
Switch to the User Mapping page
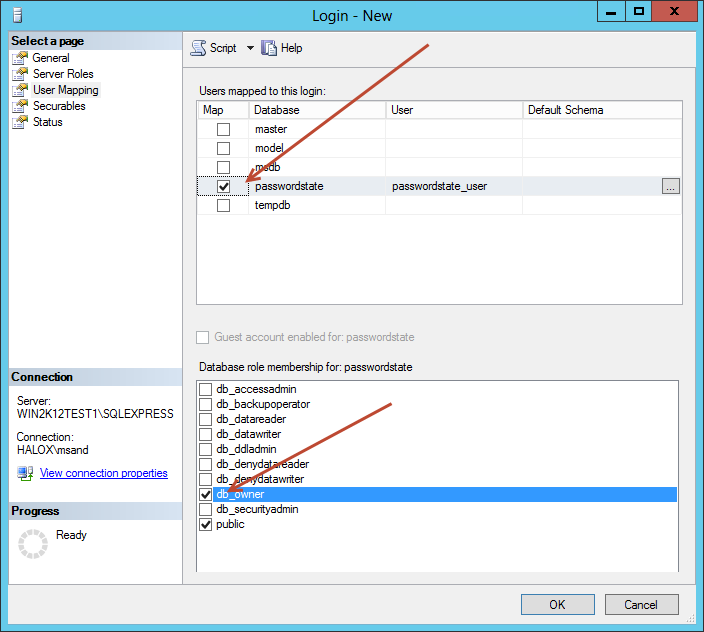(x=65, y=90)
